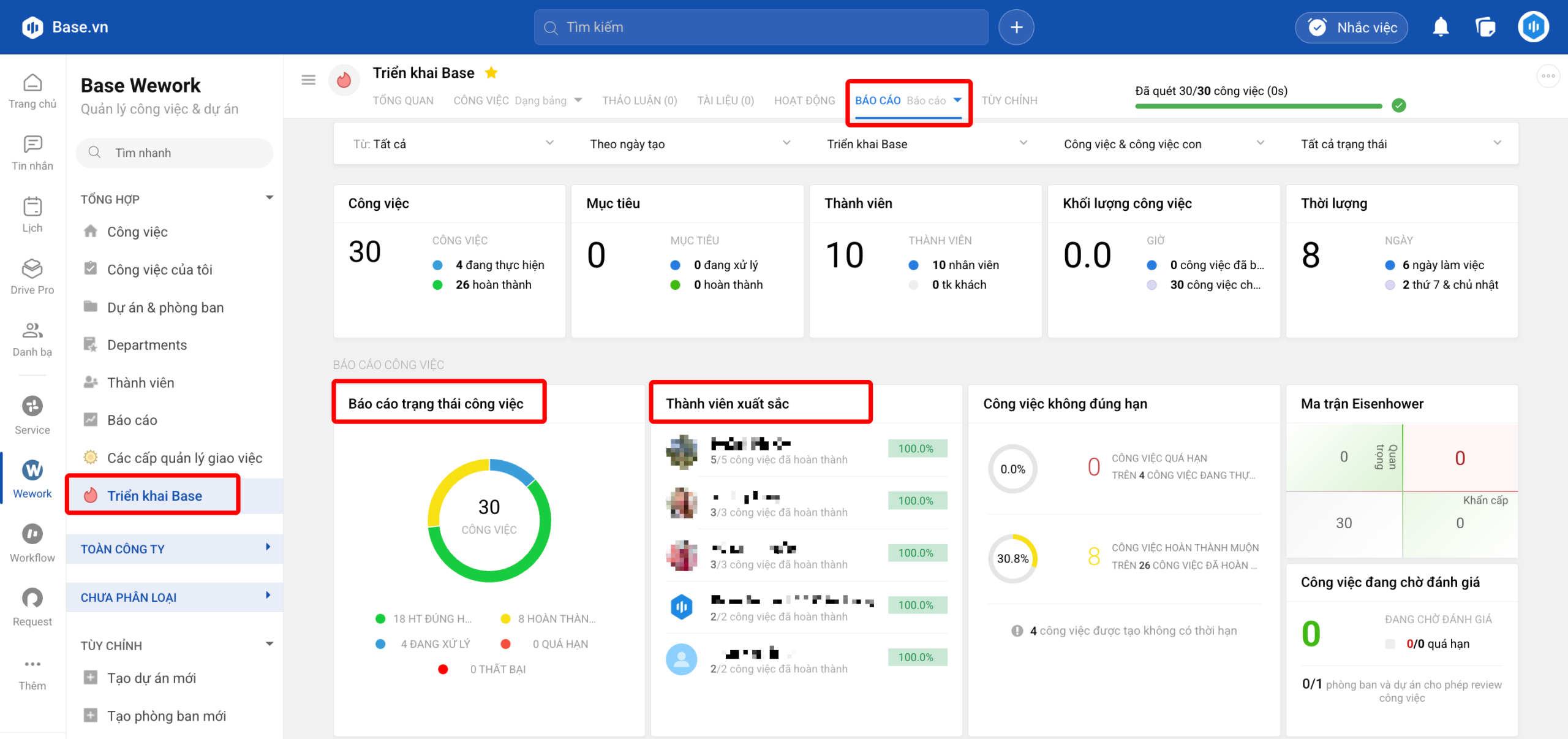
Task: Open the HOẠT ĐỘNG tab
Action: click(804, 100)
